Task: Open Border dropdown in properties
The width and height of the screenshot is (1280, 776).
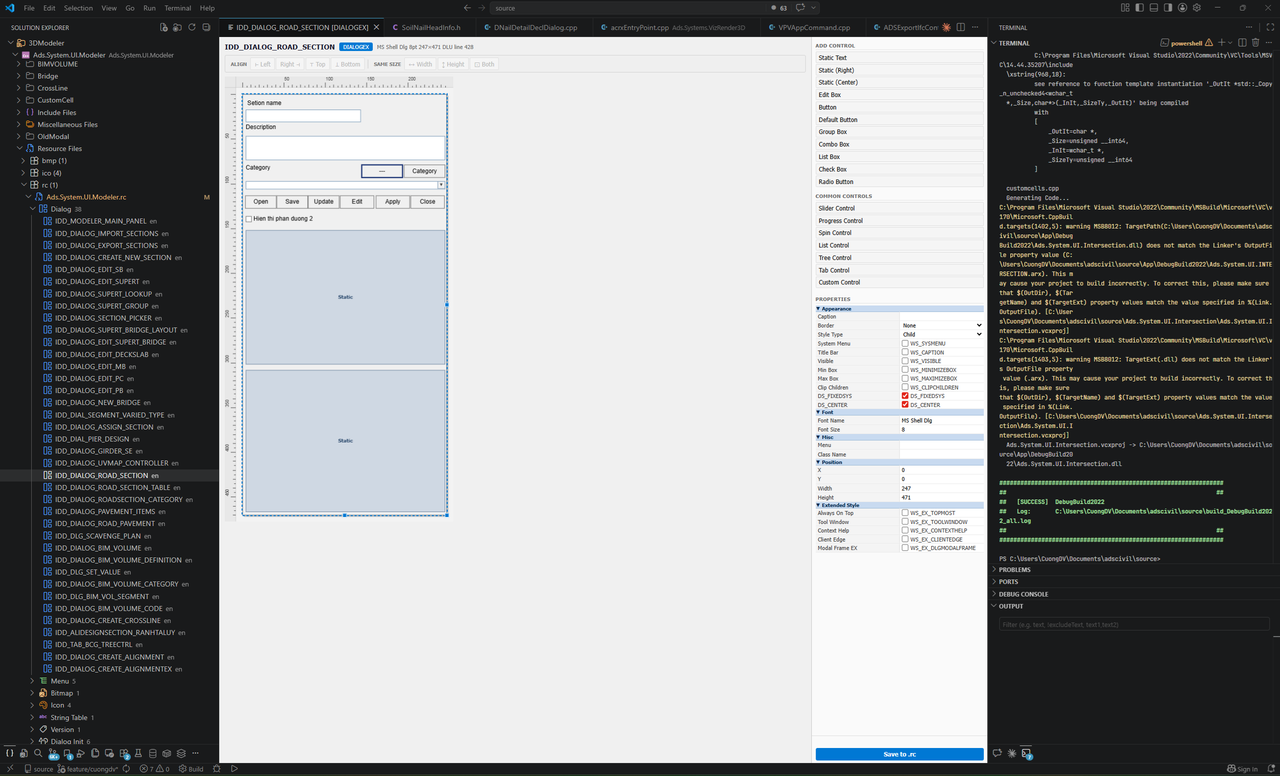Action: pyautogui.click(x=941, y=326)
